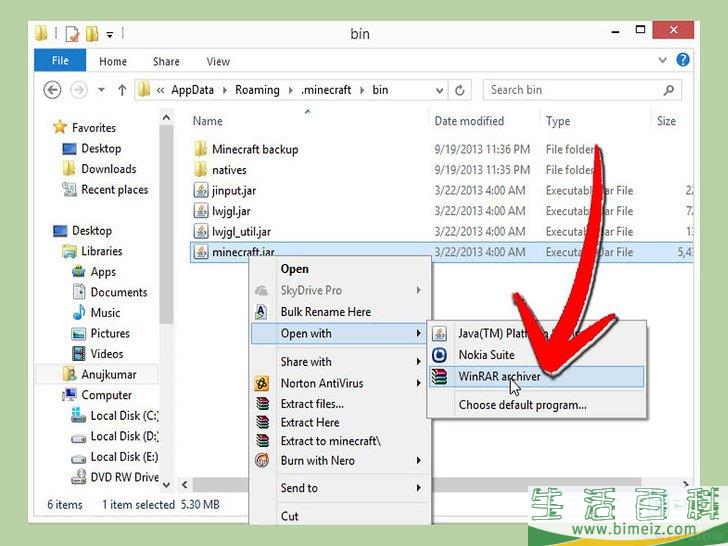The height and width of the screenshot is (546, 728).
Task: Select the lwjgl.jar file icon
Action: coord(201,211)
